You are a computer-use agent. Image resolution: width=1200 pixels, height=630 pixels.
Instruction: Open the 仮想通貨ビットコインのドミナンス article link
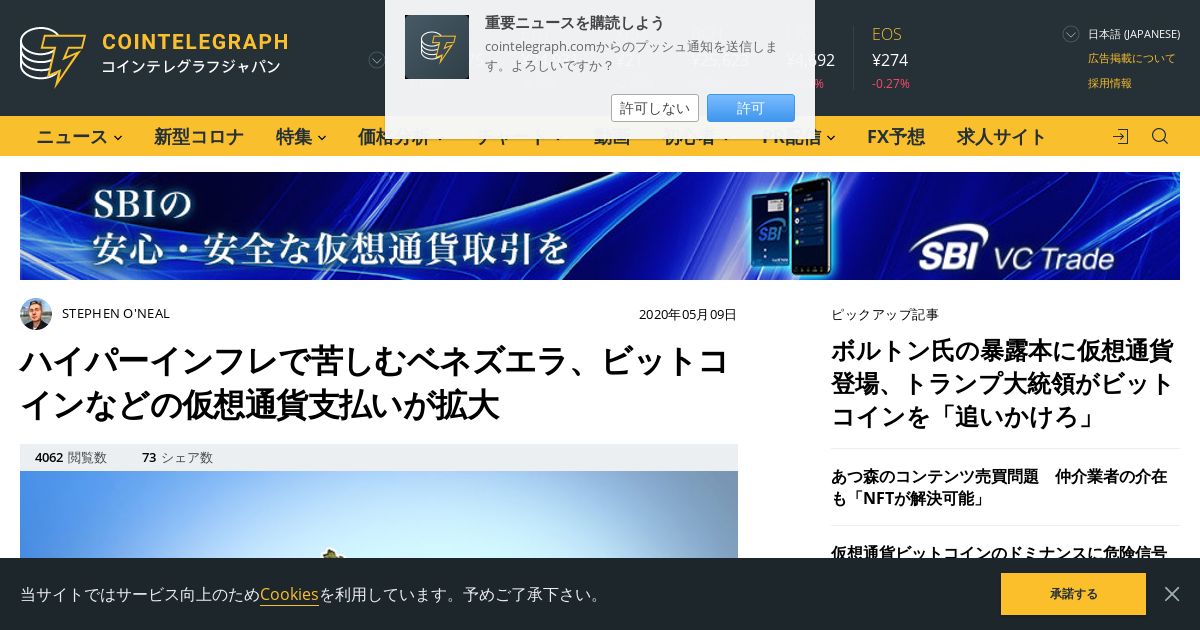click(x=999, y=552)
